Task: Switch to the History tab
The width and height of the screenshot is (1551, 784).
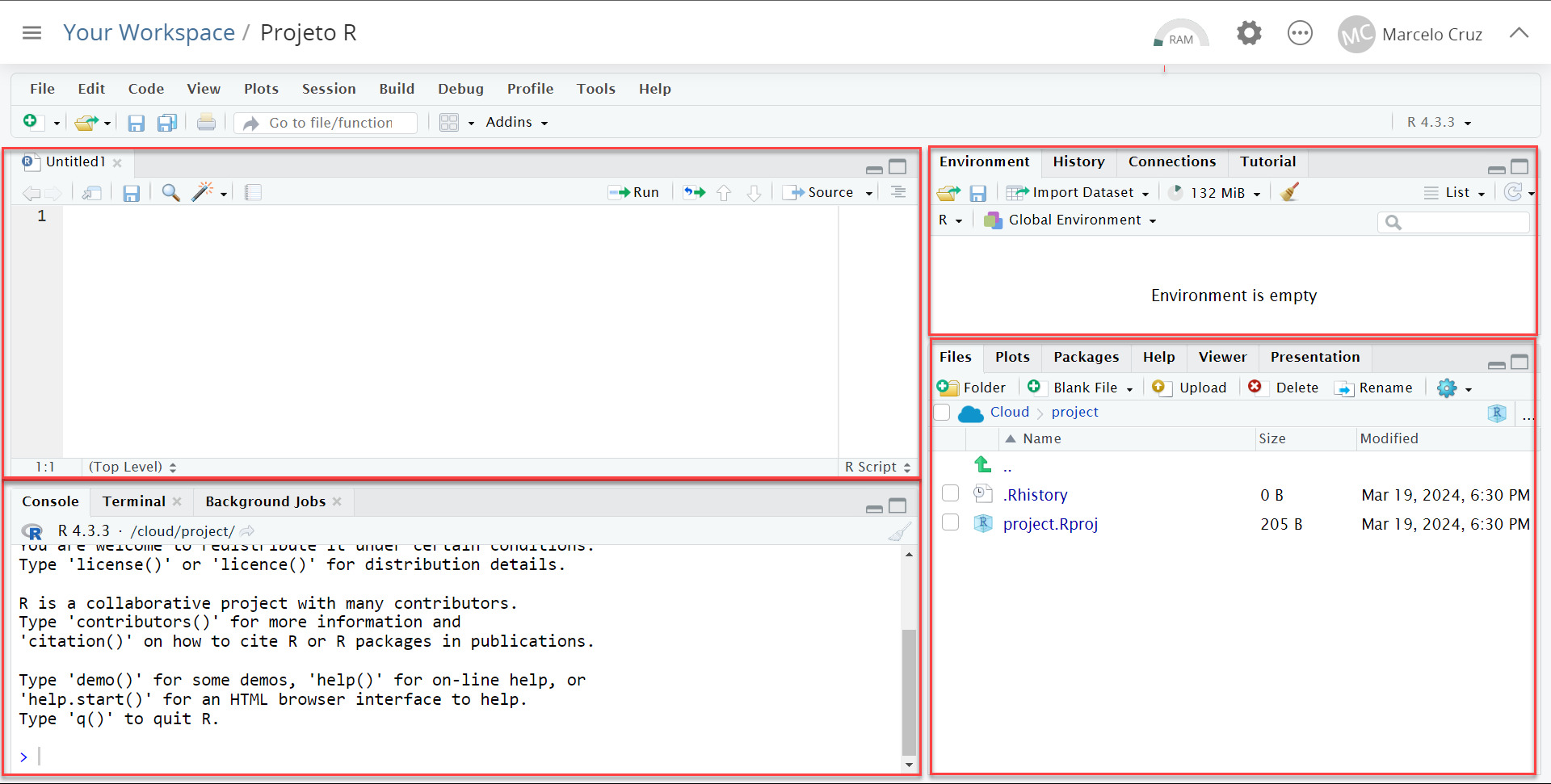Action: point(1078,161)
